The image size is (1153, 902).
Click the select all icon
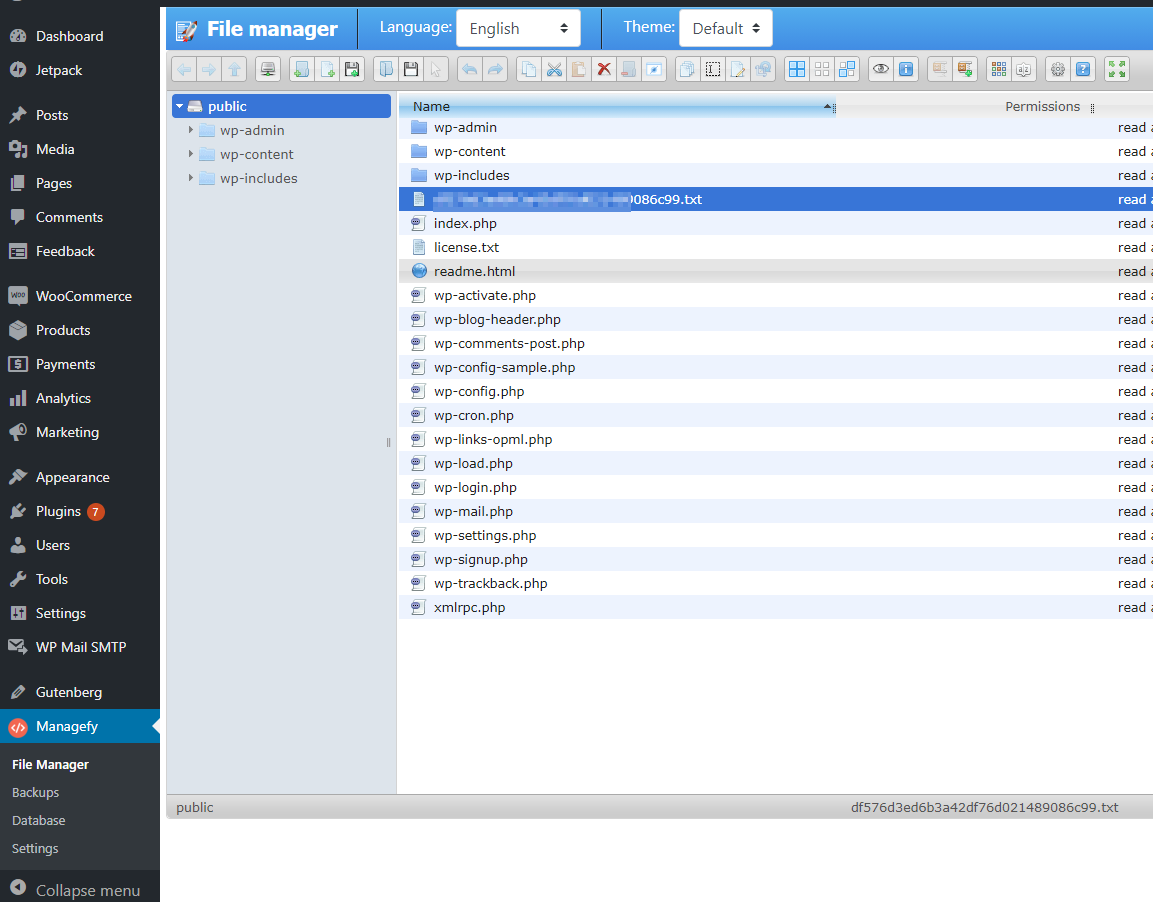coord(796,70)
